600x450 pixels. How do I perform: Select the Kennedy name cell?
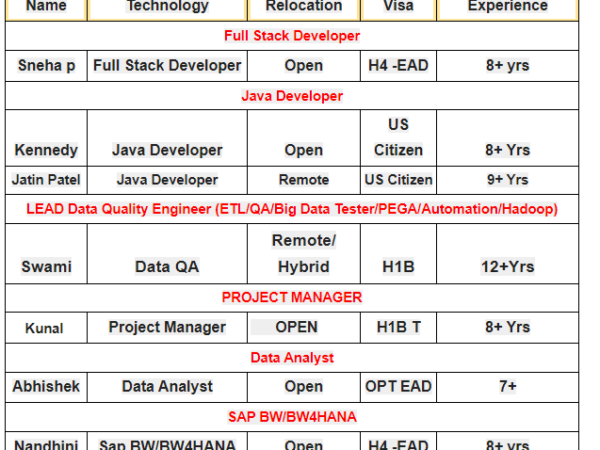46,150
